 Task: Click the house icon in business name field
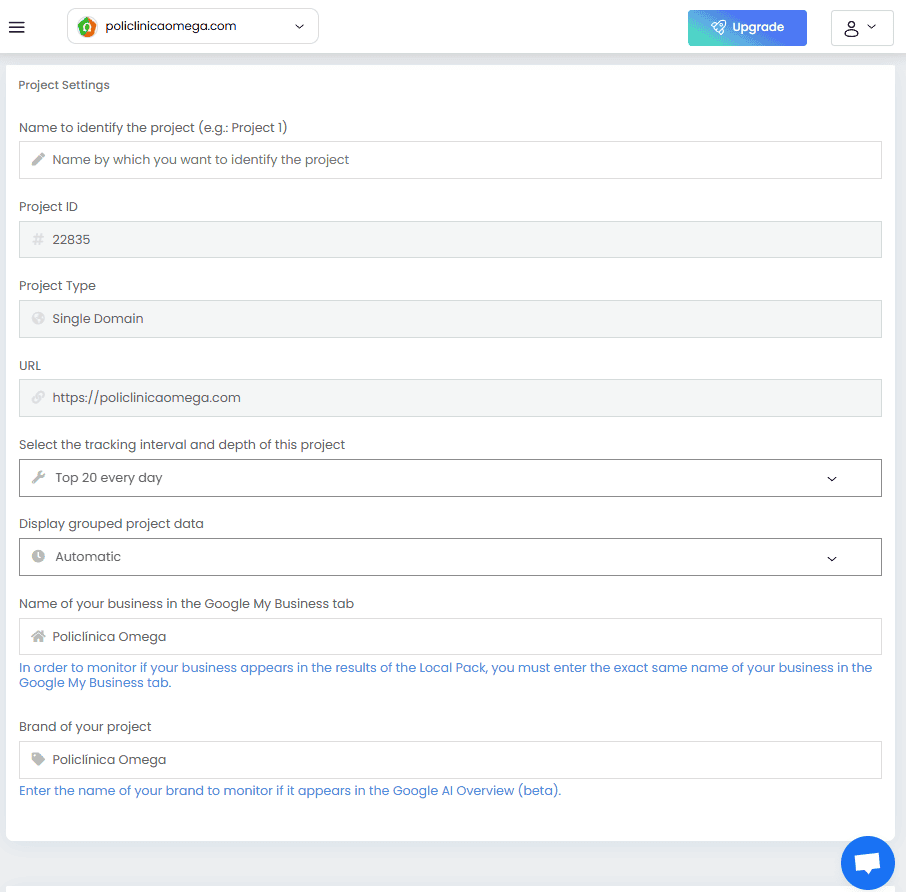click(x=39, y=636)
